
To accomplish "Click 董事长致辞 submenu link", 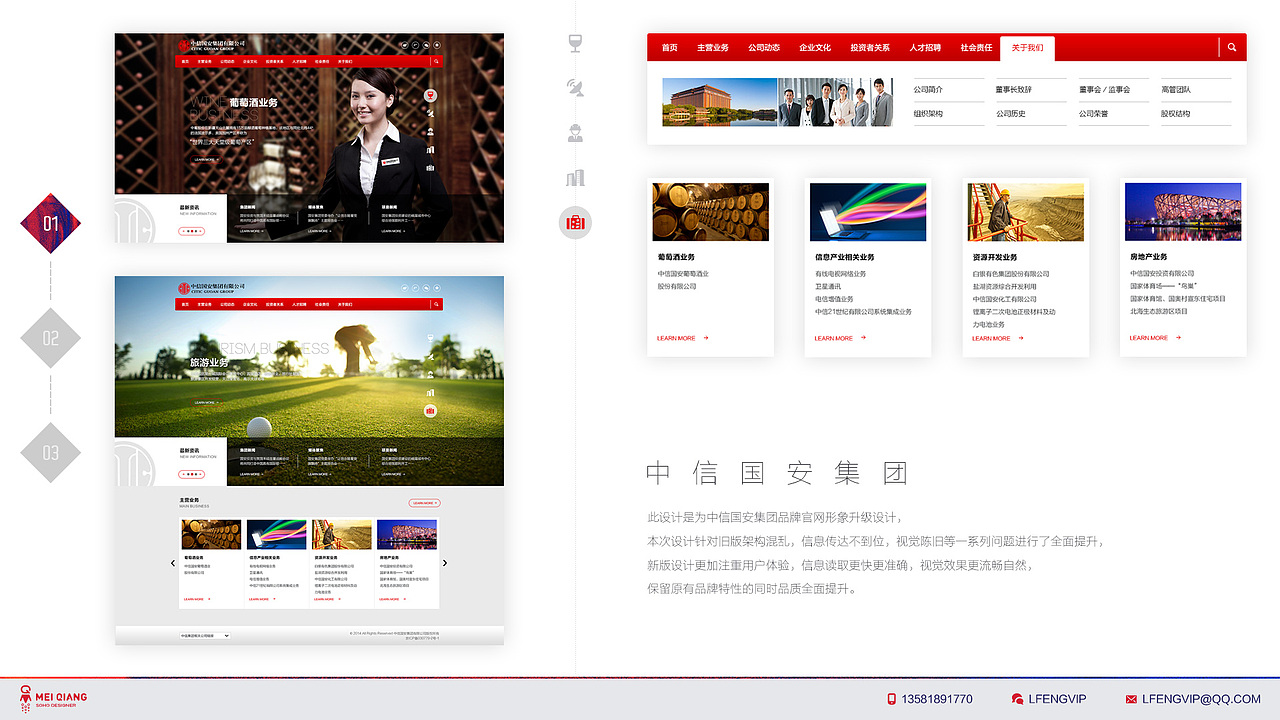I will tap(1014, 90).
